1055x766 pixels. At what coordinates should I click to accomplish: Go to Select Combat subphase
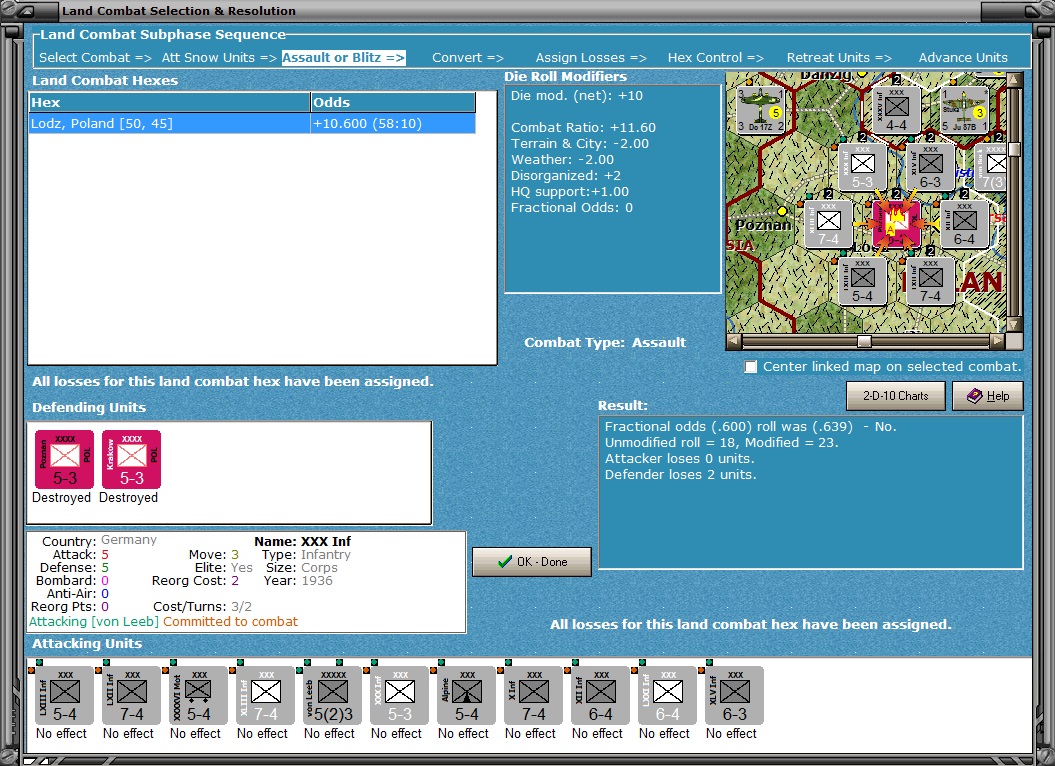coord(96,58)
